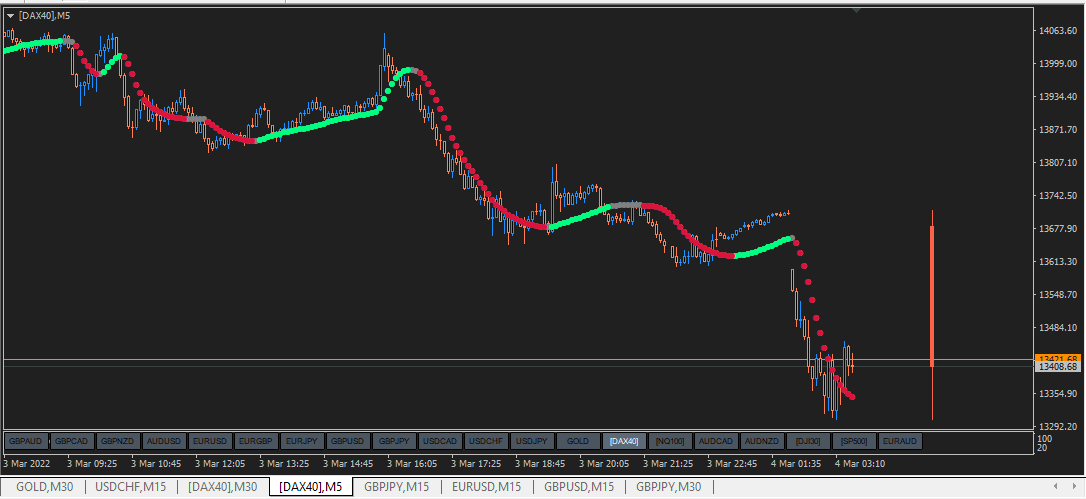The height and width of the screenshot is (499, 1086).
Task: Open the EURUSD,M15 chart tab
Action: point(488,487)
